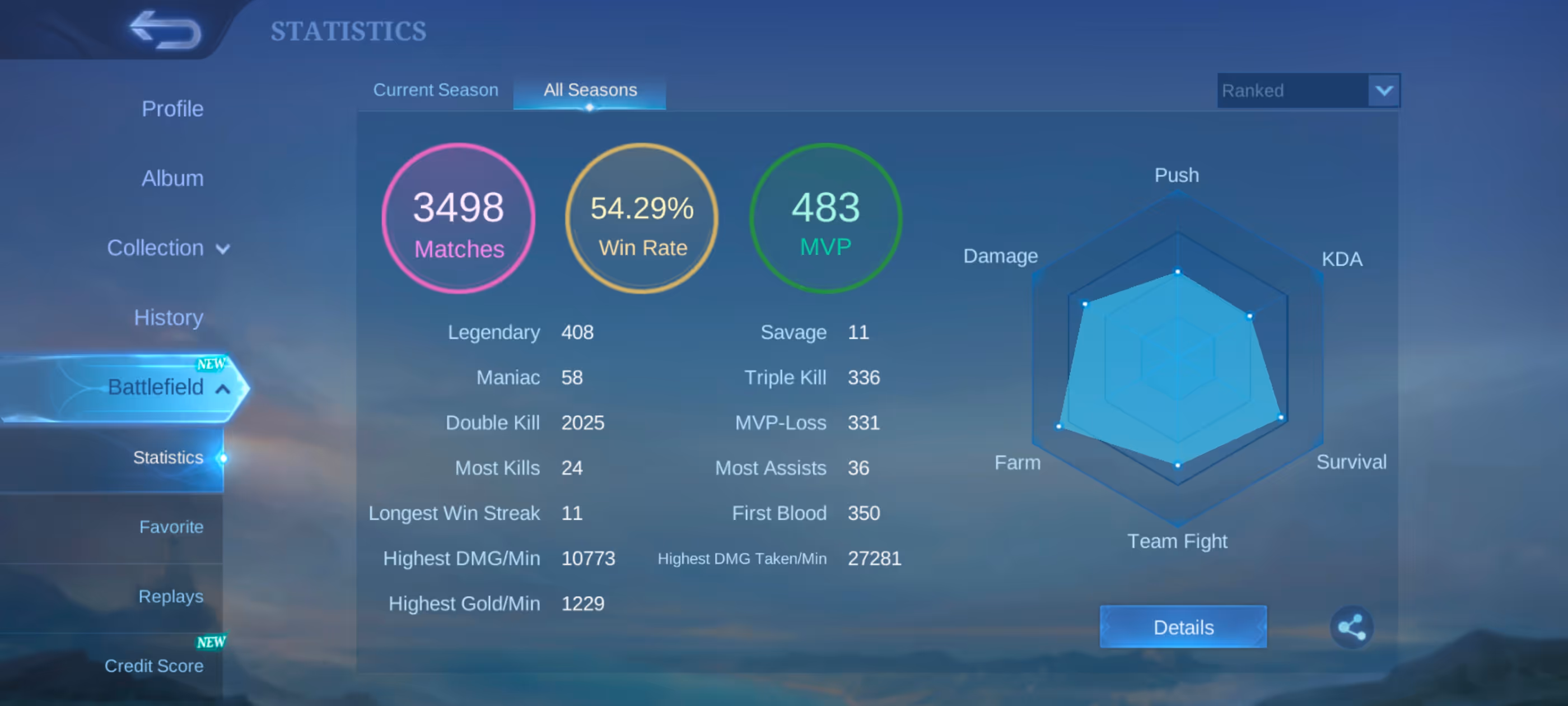The image size is (1568, 706).
Task: Go to the Album section
Action: (x=172, y=179)
